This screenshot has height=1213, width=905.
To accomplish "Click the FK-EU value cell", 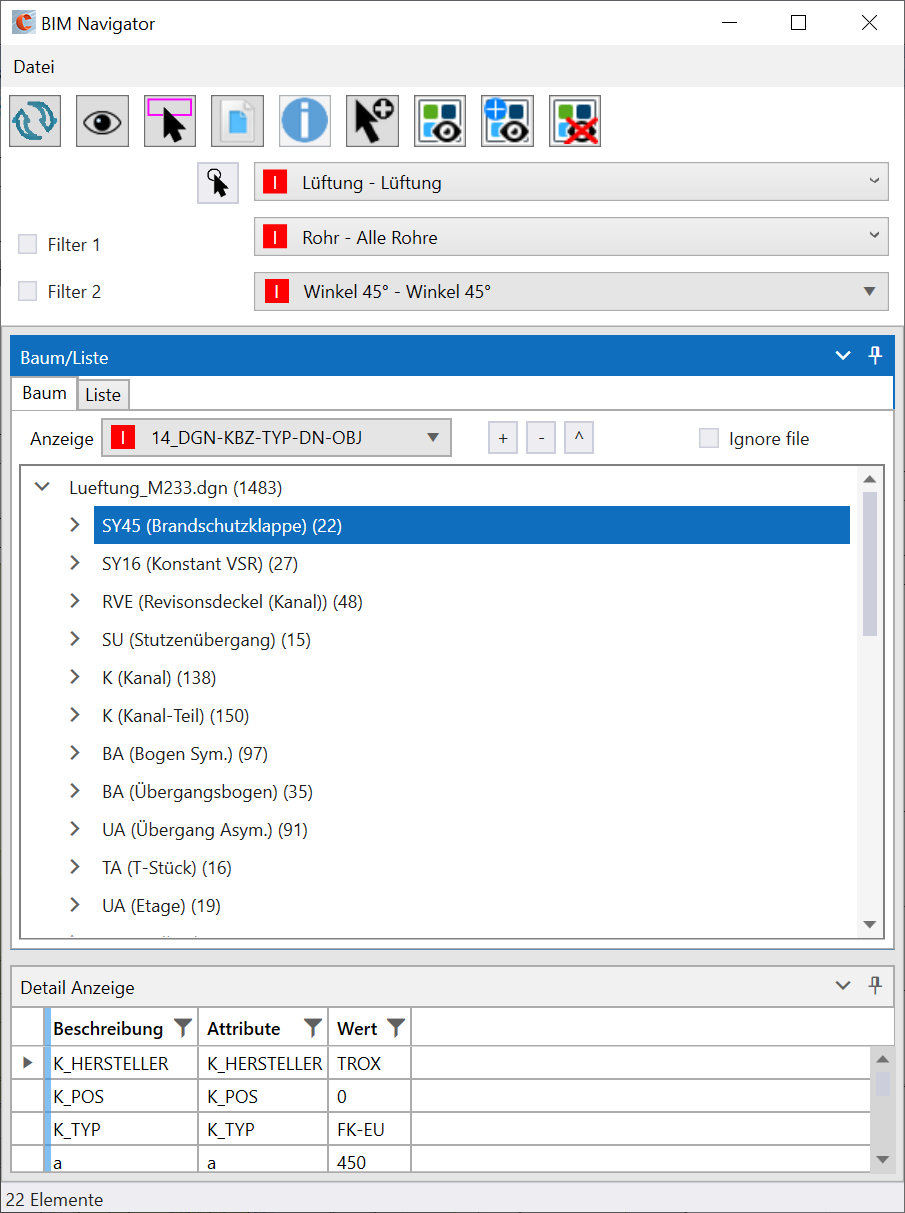I will coord(369,1130).
